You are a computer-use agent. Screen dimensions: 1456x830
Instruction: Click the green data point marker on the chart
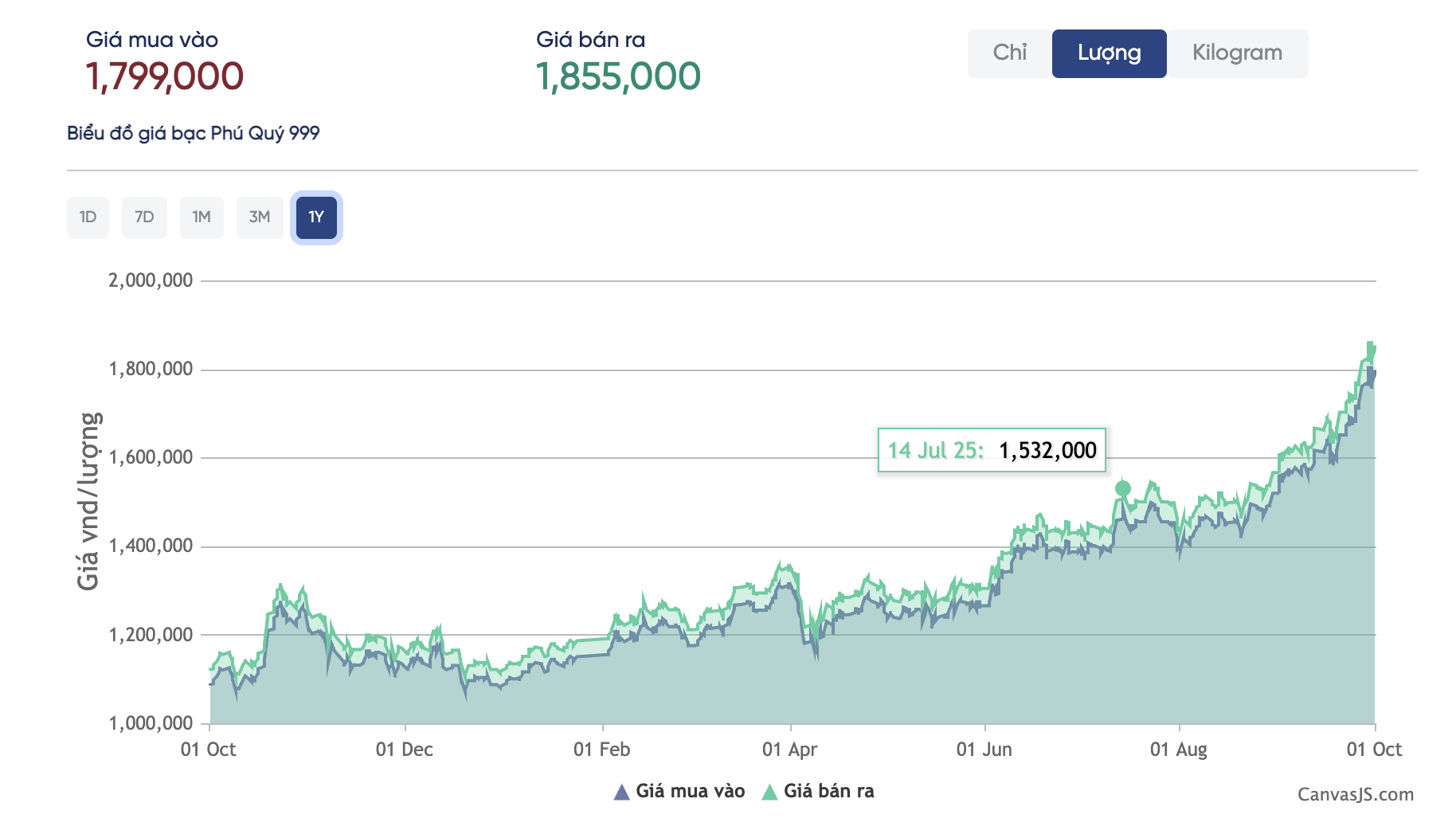[x=1122, y=488]
